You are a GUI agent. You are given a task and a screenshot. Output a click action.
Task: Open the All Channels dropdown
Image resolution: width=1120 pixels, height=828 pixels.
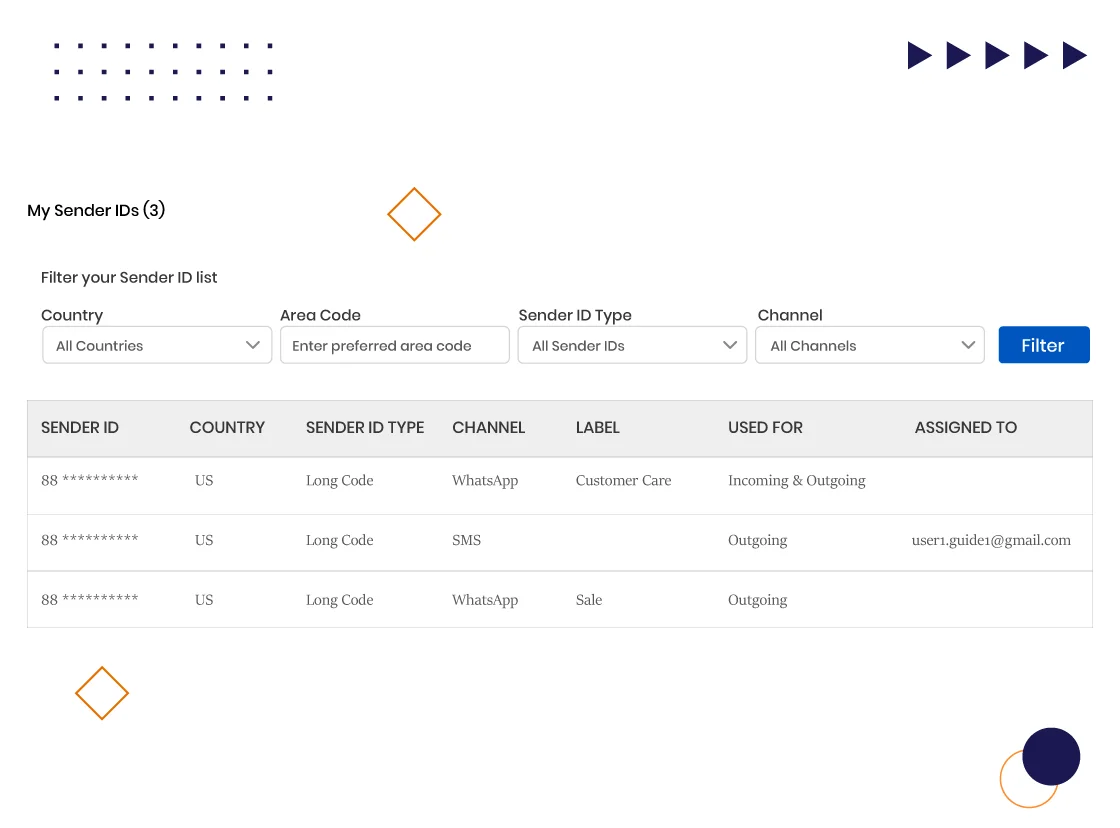point(868,346)
